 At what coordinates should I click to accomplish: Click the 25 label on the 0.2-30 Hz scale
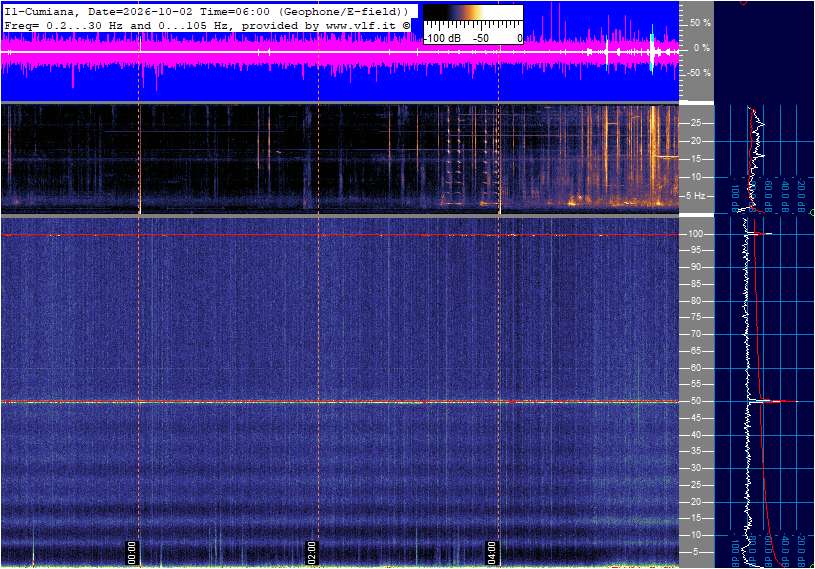695,123
